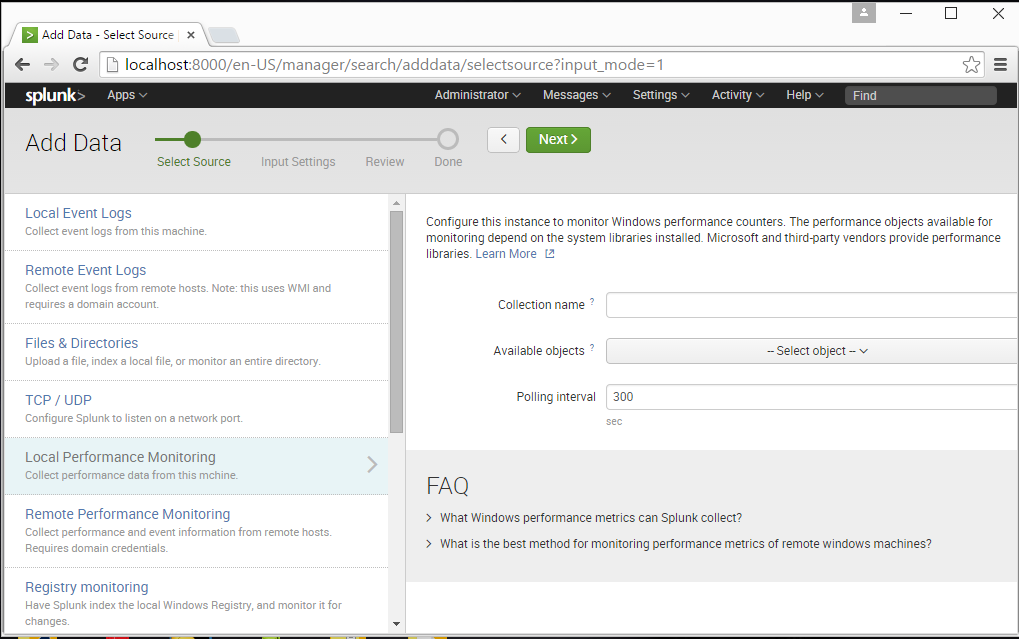The width and height of the screenshot is (1019, 639).
Task: Open the Settings menu
Action: (x=661, y=95)
